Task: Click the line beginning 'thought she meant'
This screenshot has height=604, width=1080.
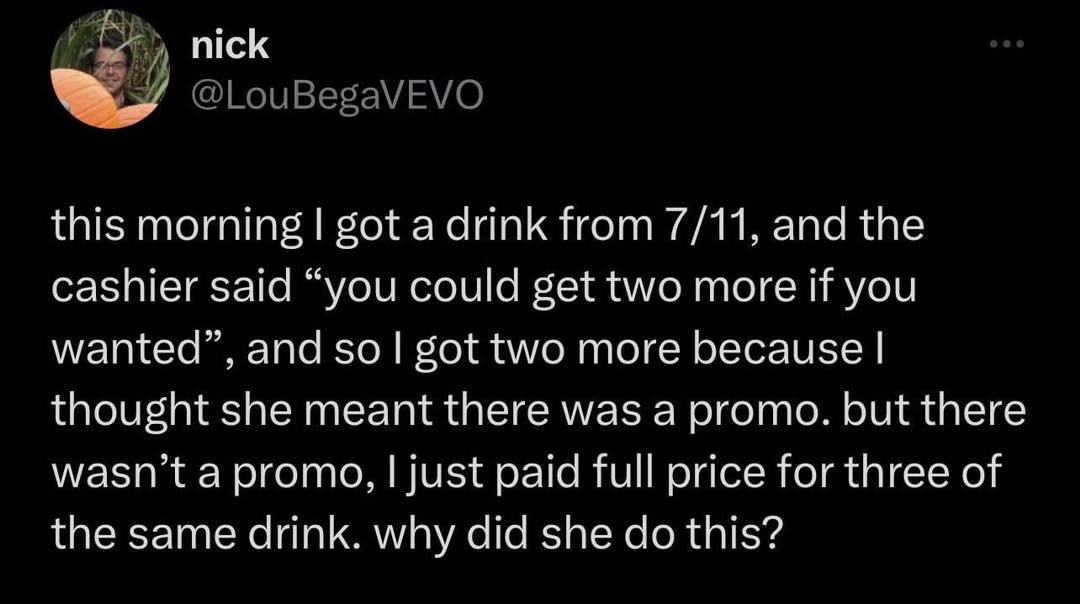Action: [x=539, y=411]
